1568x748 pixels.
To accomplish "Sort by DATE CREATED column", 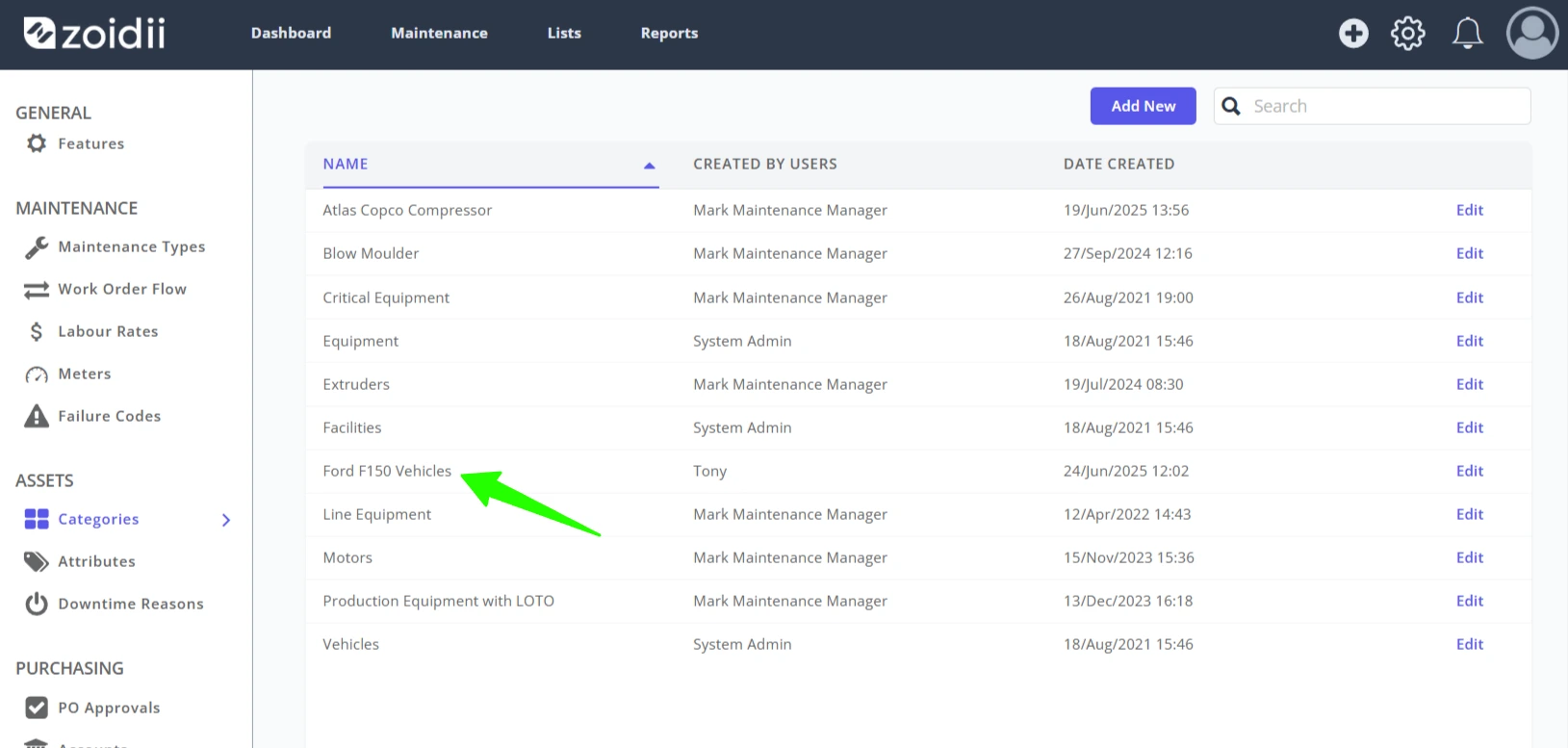I will pos(1118,164).
